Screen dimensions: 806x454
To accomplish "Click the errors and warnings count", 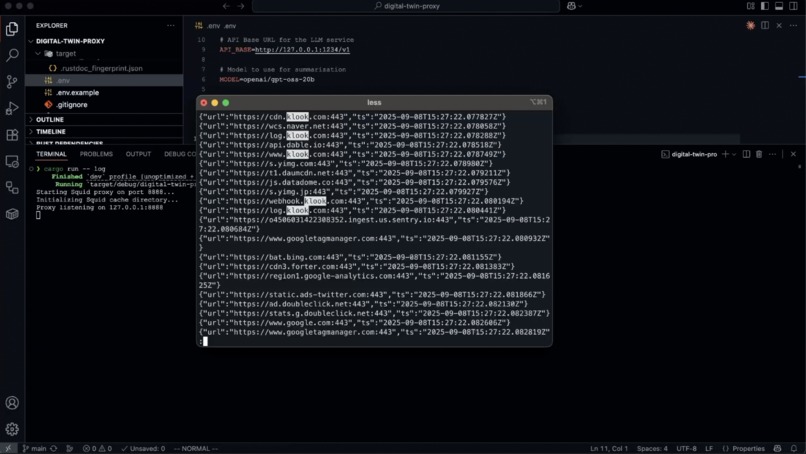I will 97,448.
